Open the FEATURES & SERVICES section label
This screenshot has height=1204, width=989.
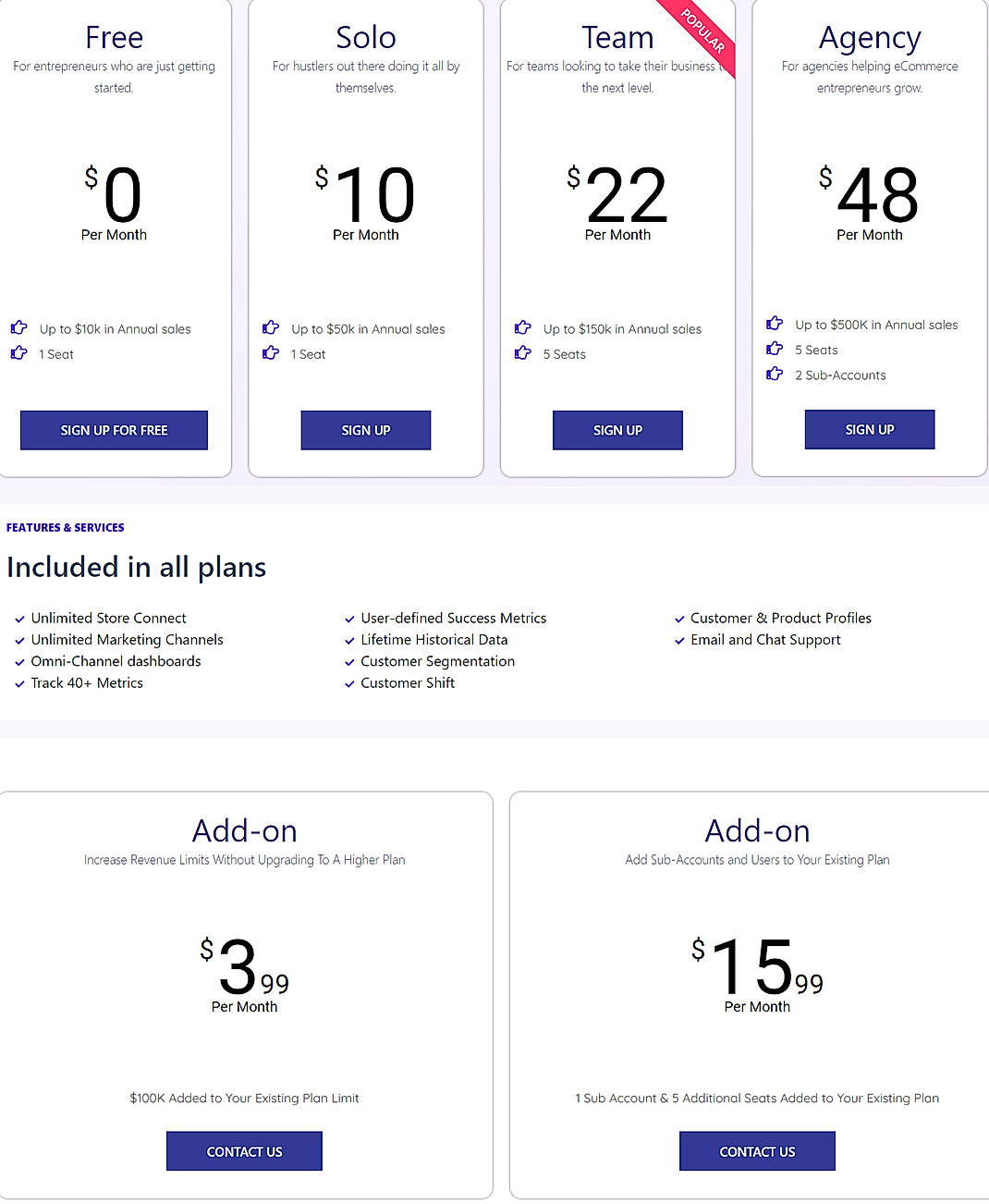[x=65, y=527]
